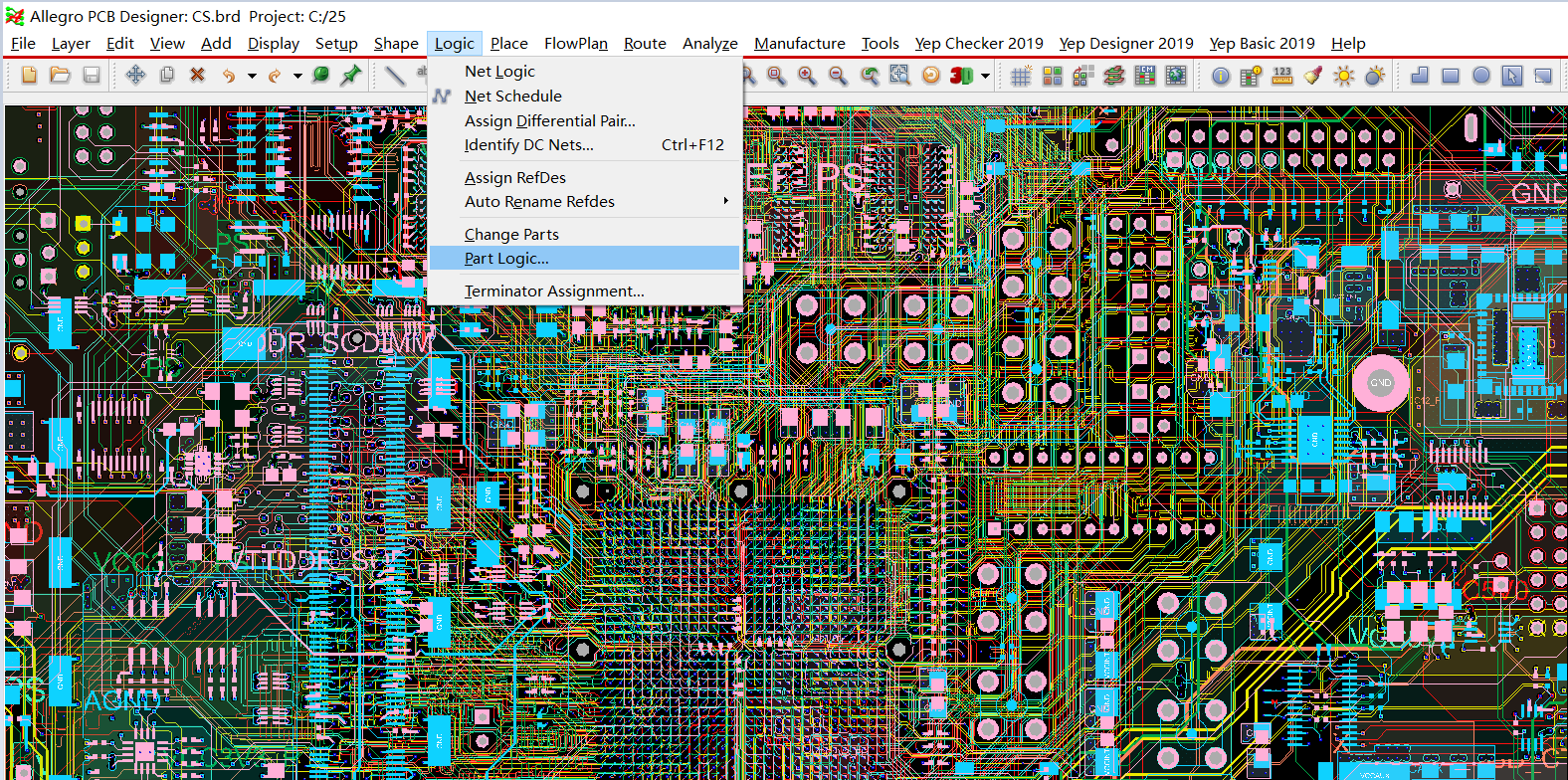Activate the Copy tool icon
This screenshot has width=1568, height=780.
coord(166,76)
